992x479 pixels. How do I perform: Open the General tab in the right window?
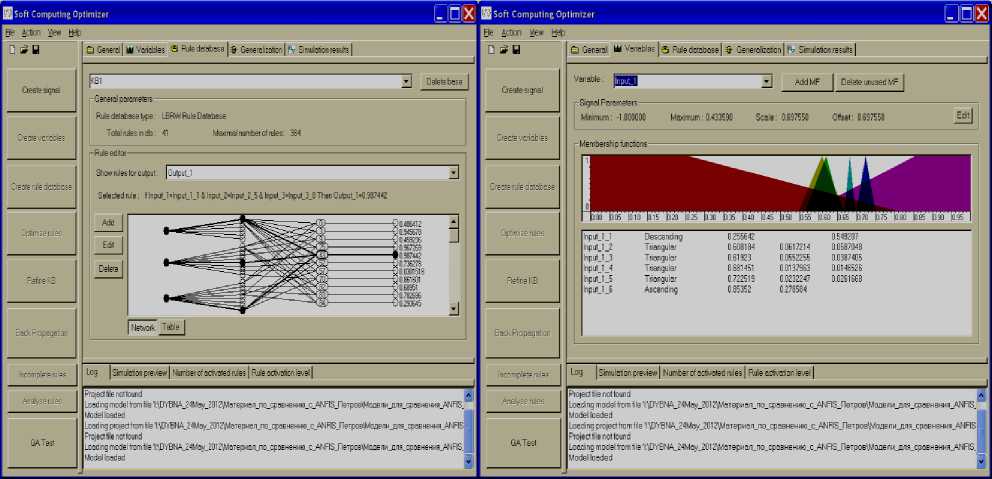tap(589, 49)
